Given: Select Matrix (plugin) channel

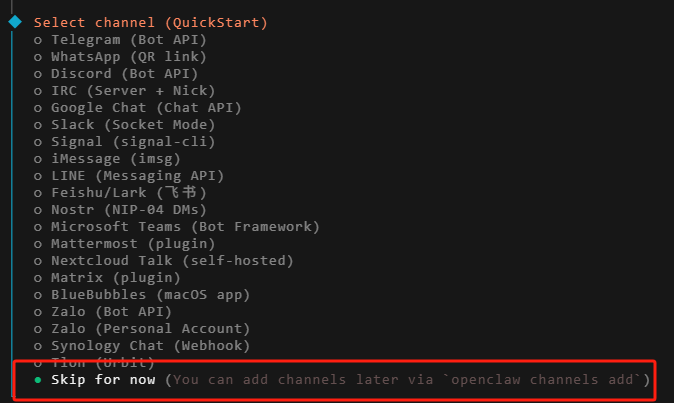Looking at the screenshot, I should pos(115,277).
